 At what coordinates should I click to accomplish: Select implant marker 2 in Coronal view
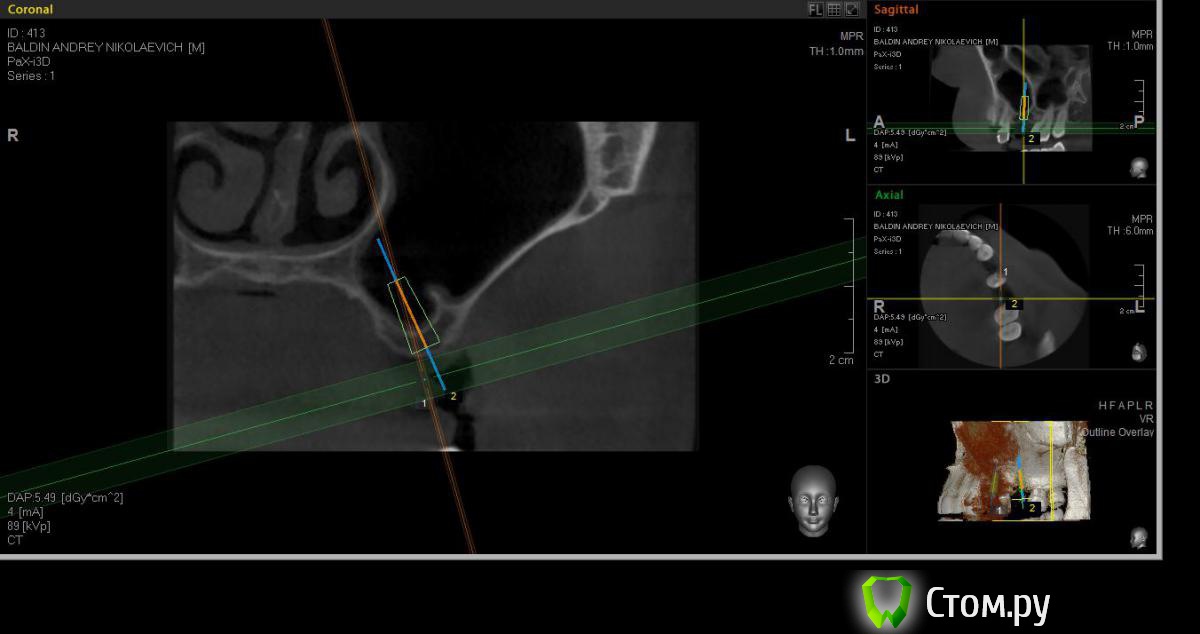click(x=453, y=396)
